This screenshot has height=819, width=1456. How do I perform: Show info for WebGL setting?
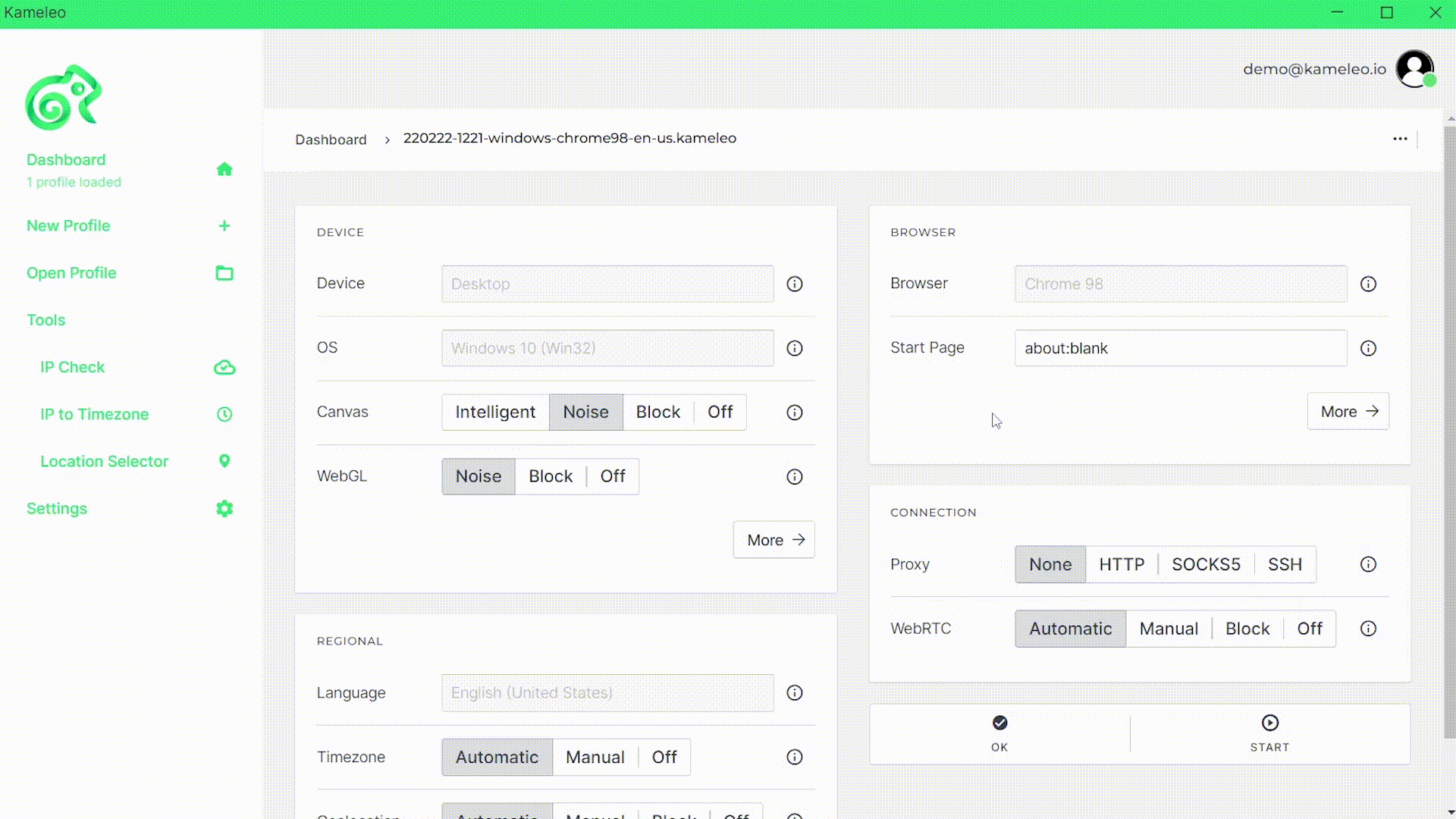[794, 477]
